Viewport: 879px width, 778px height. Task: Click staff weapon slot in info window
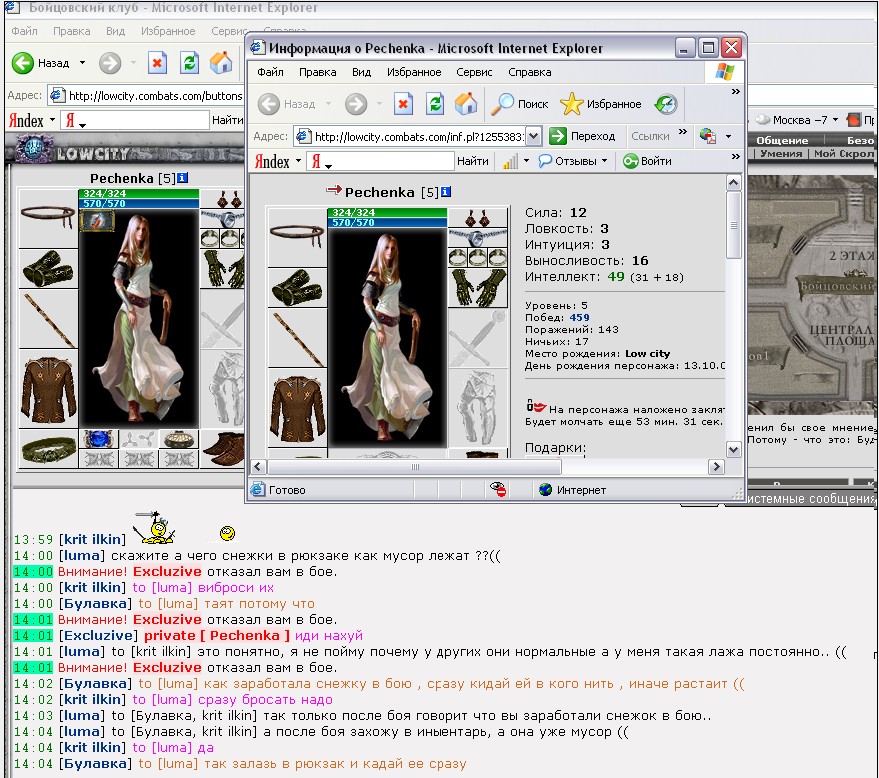297,337
